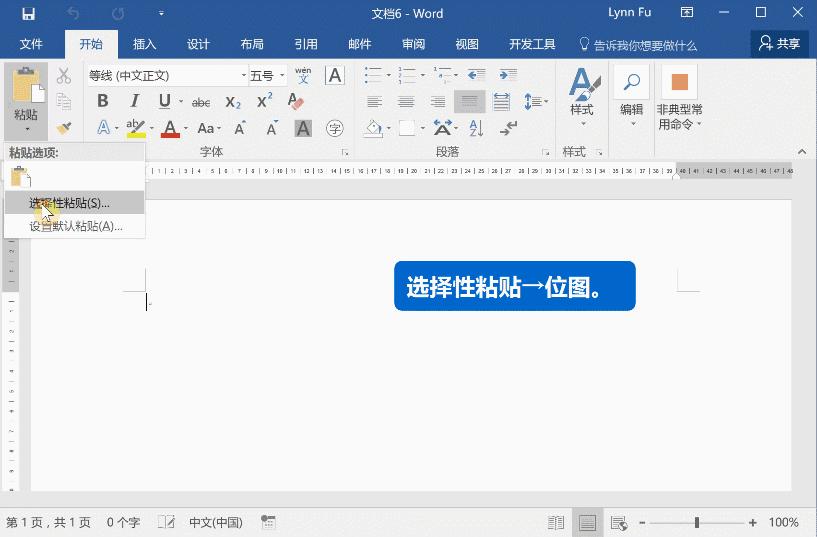The width and height of the screenshot is (817, 537).
Task: Sort text with the A-Z icon
Action: click(x=476, y=128)
